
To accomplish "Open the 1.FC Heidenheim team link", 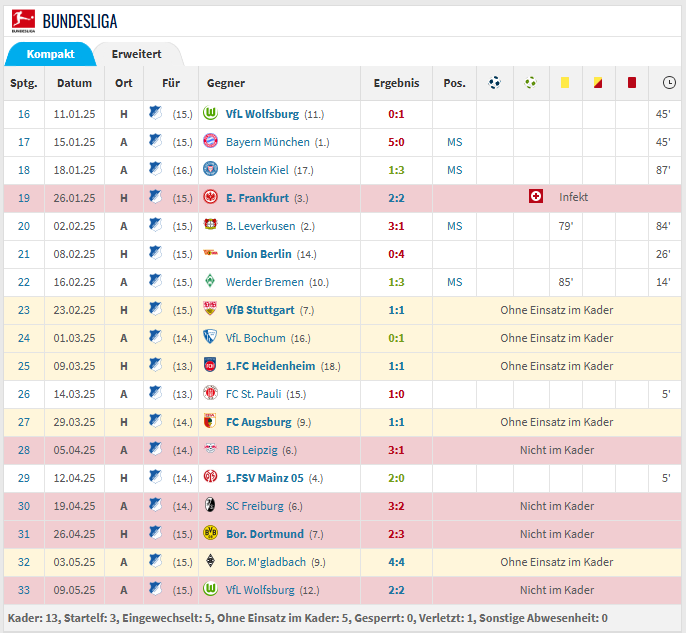I will coord(270,366).
